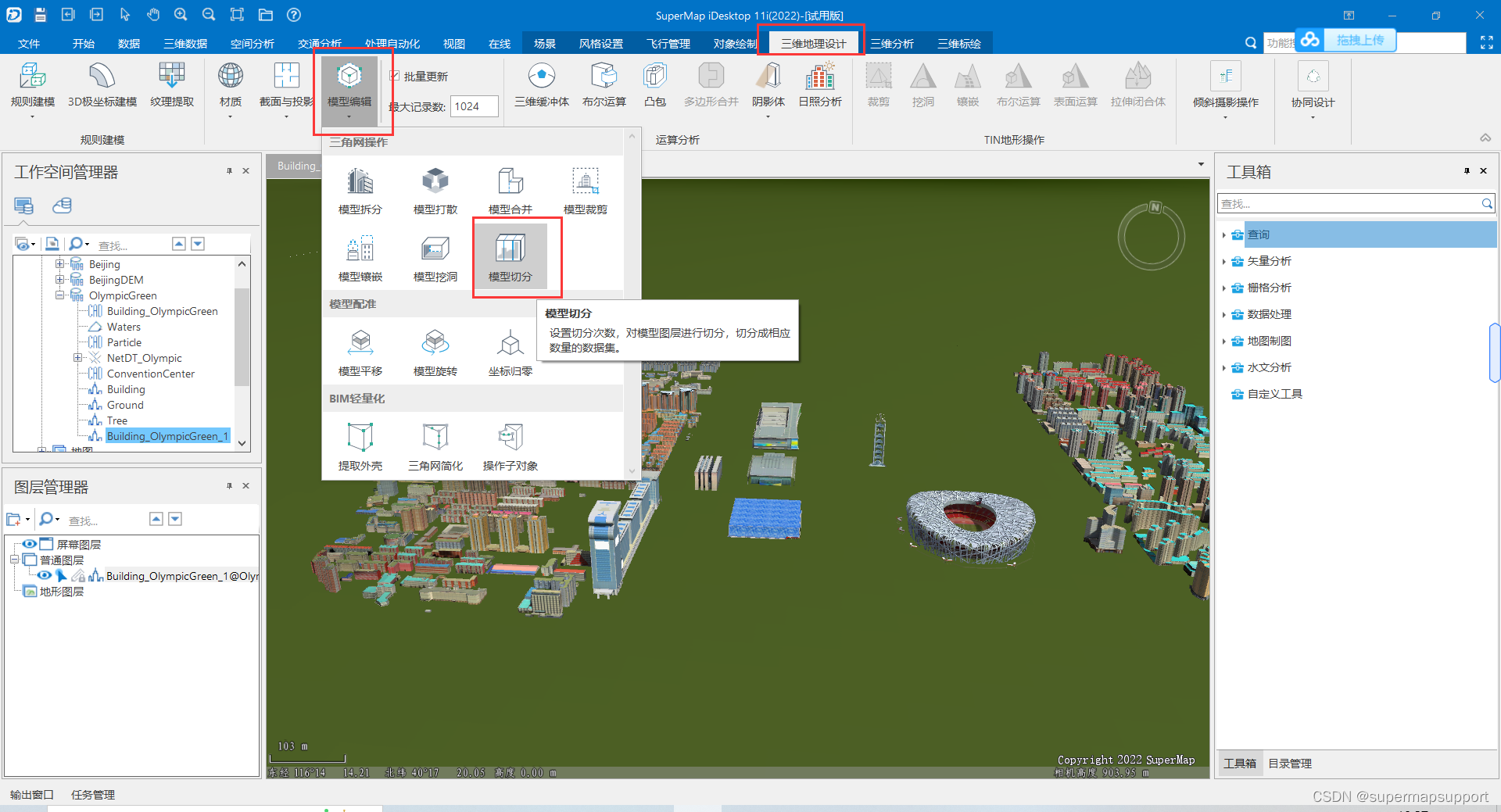This screenshot has width=1501, height=812.
Task: Select the 模型旋转 tool
Action: pyautogui.click(x=435, y=352)
